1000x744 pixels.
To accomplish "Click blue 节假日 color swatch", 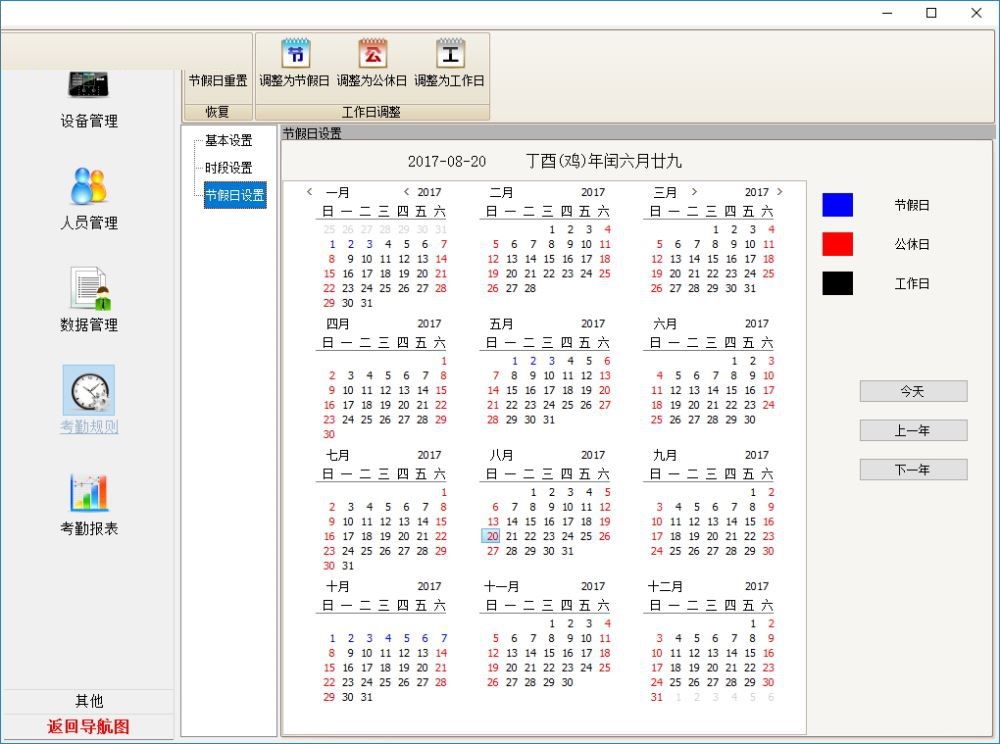I will 837,205.
